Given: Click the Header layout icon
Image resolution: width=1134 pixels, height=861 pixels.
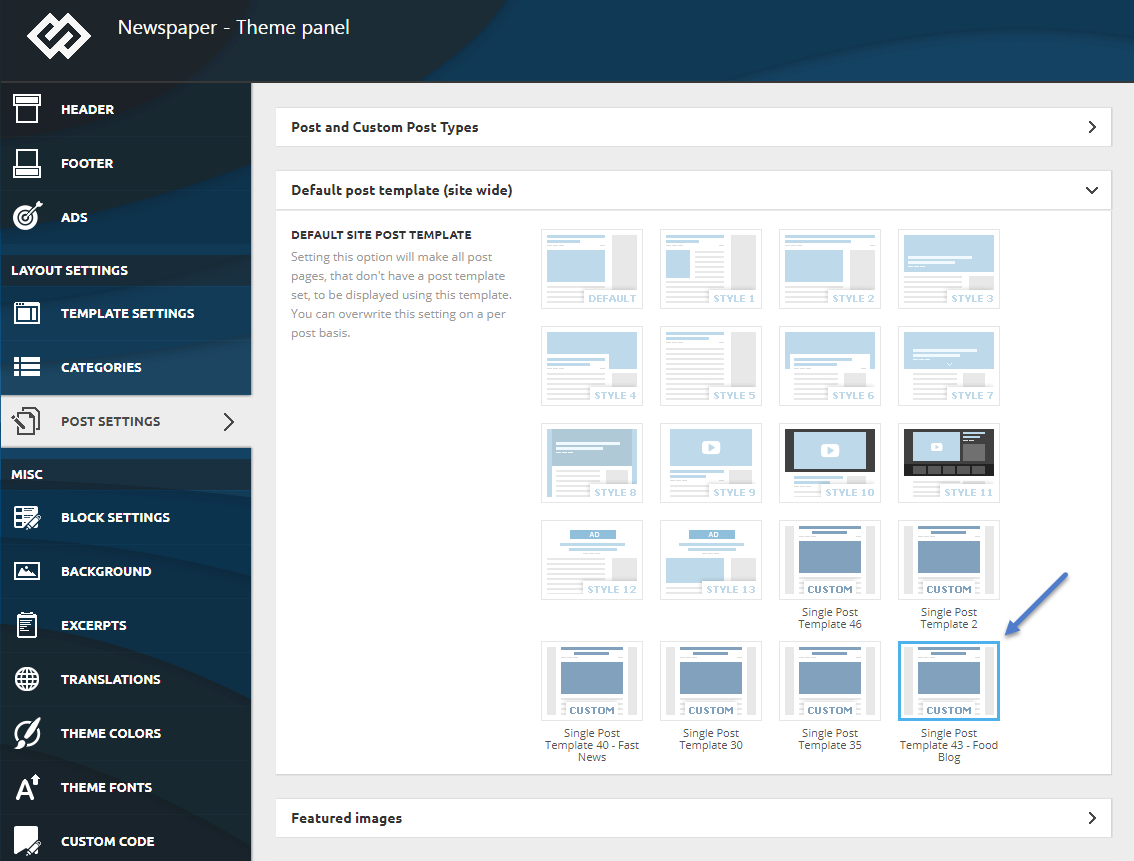Looking at the screenshot, I should click(x=27, y=109).
